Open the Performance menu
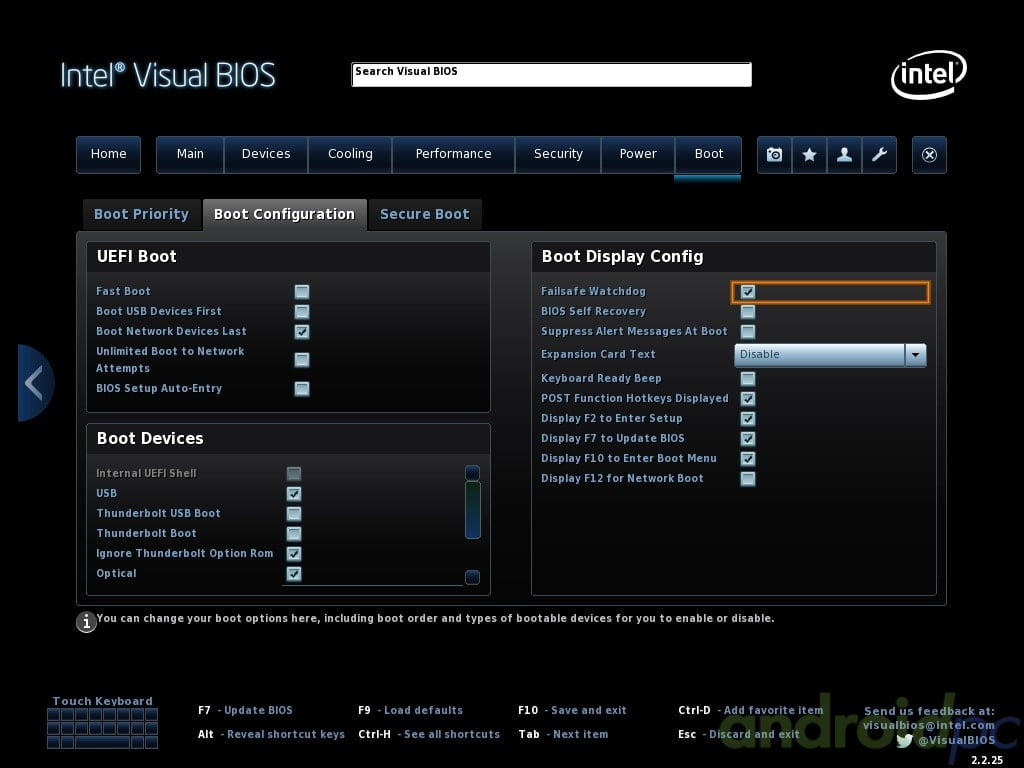 [x=453, y=154]
